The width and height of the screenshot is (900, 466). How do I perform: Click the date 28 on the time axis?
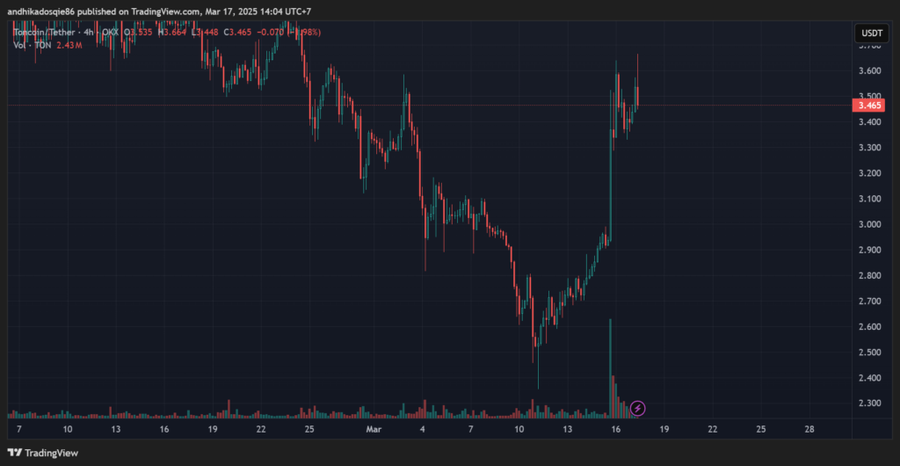point(809,429)
